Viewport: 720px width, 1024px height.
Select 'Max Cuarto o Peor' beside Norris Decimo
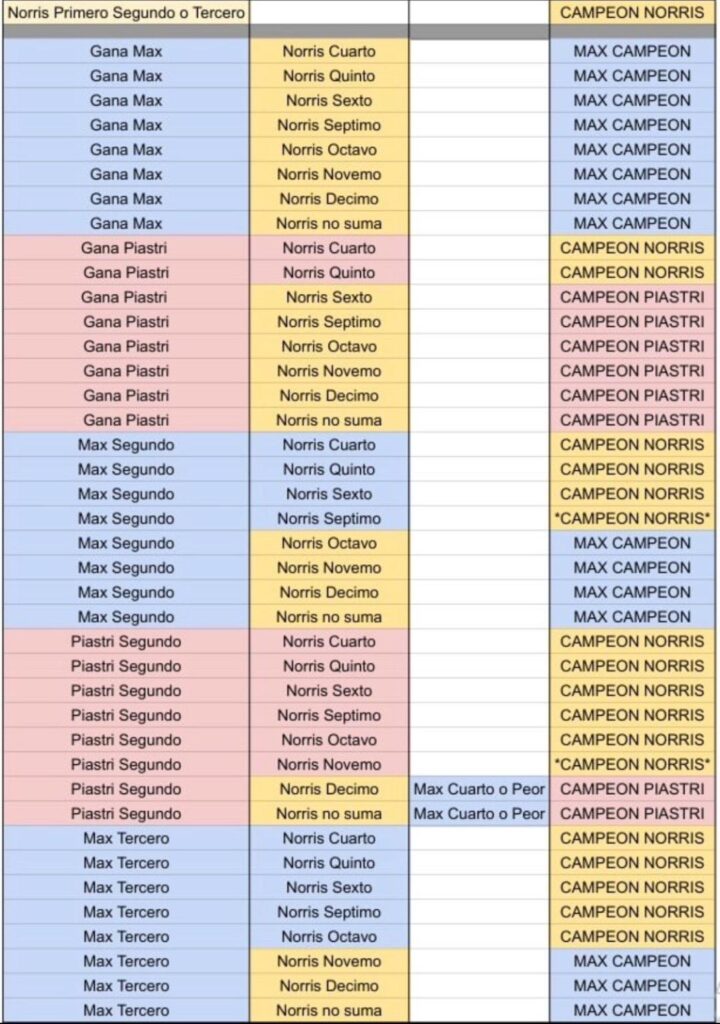pos(479,789)
